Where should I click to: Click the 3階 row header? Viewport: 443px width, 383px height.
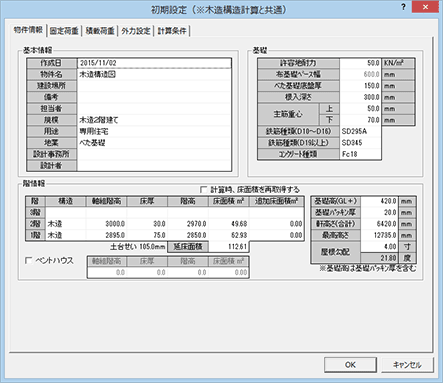point(35,212)
